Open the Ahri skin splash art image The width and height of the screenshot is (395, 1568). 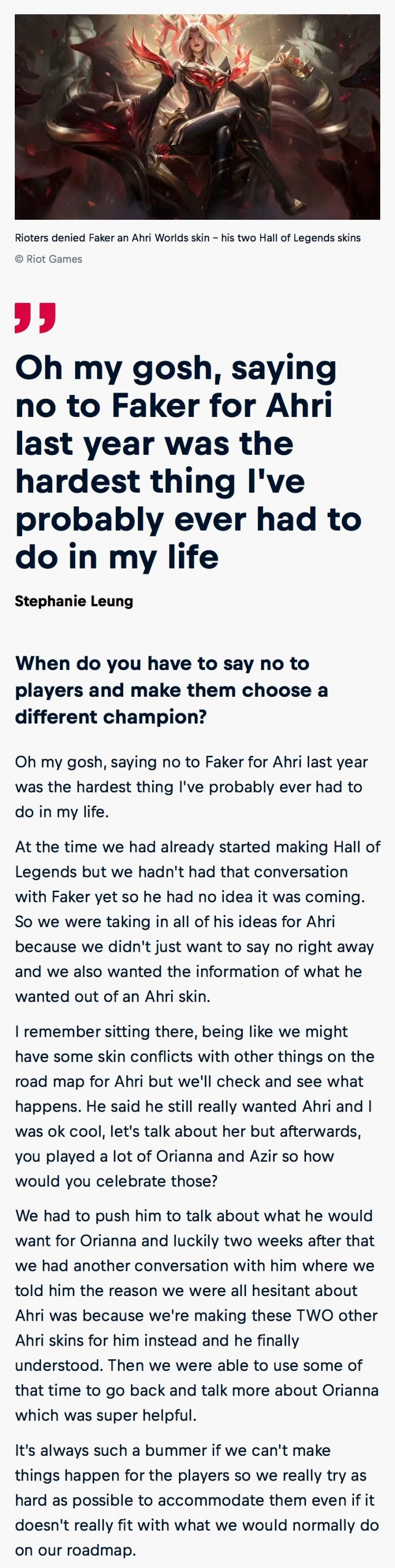tap(197, 117)
